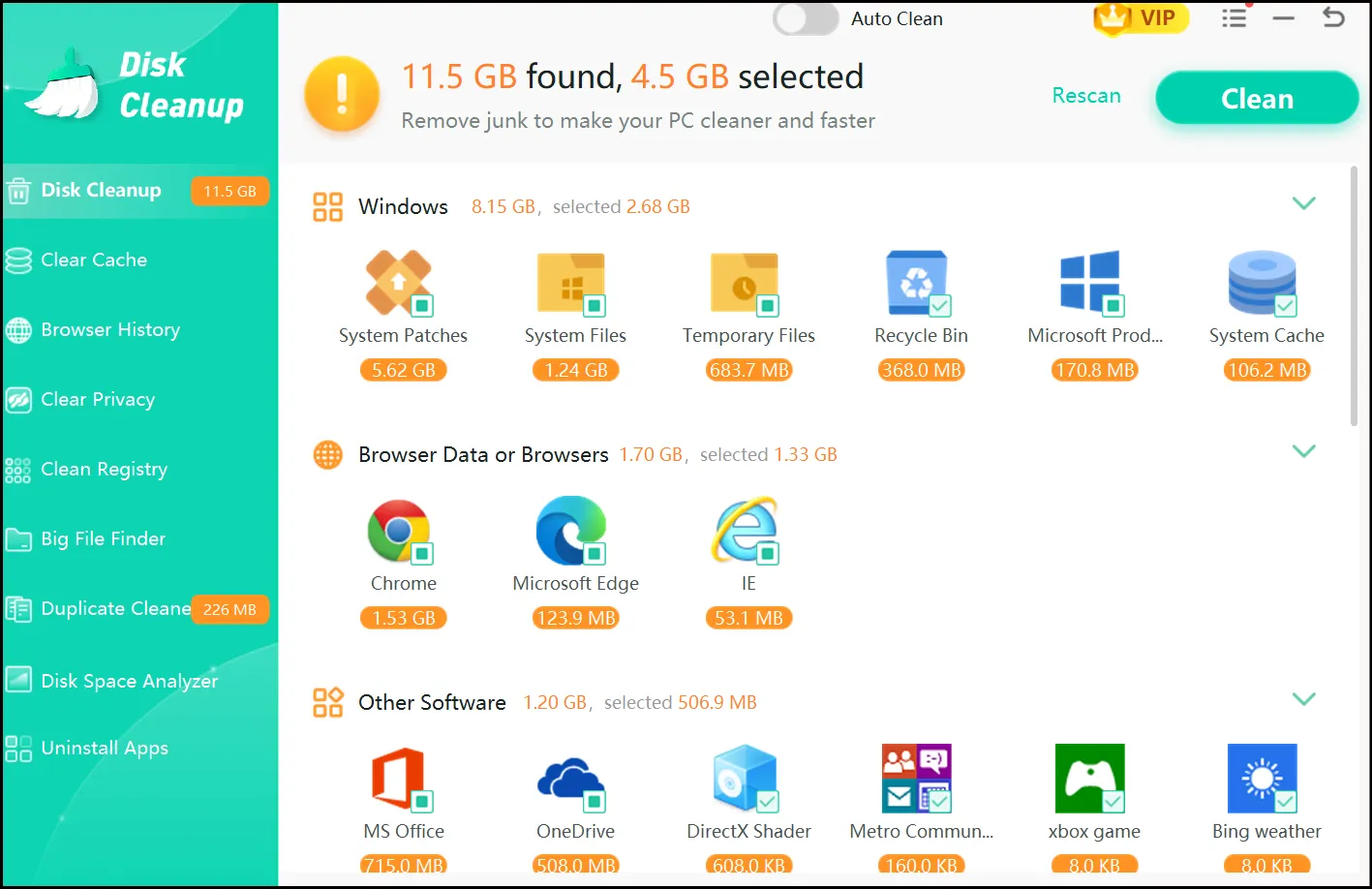Open Uninstall Apps in the sidebar
Viewport: 1372px width, 889px height.
(x=139, y=749)
